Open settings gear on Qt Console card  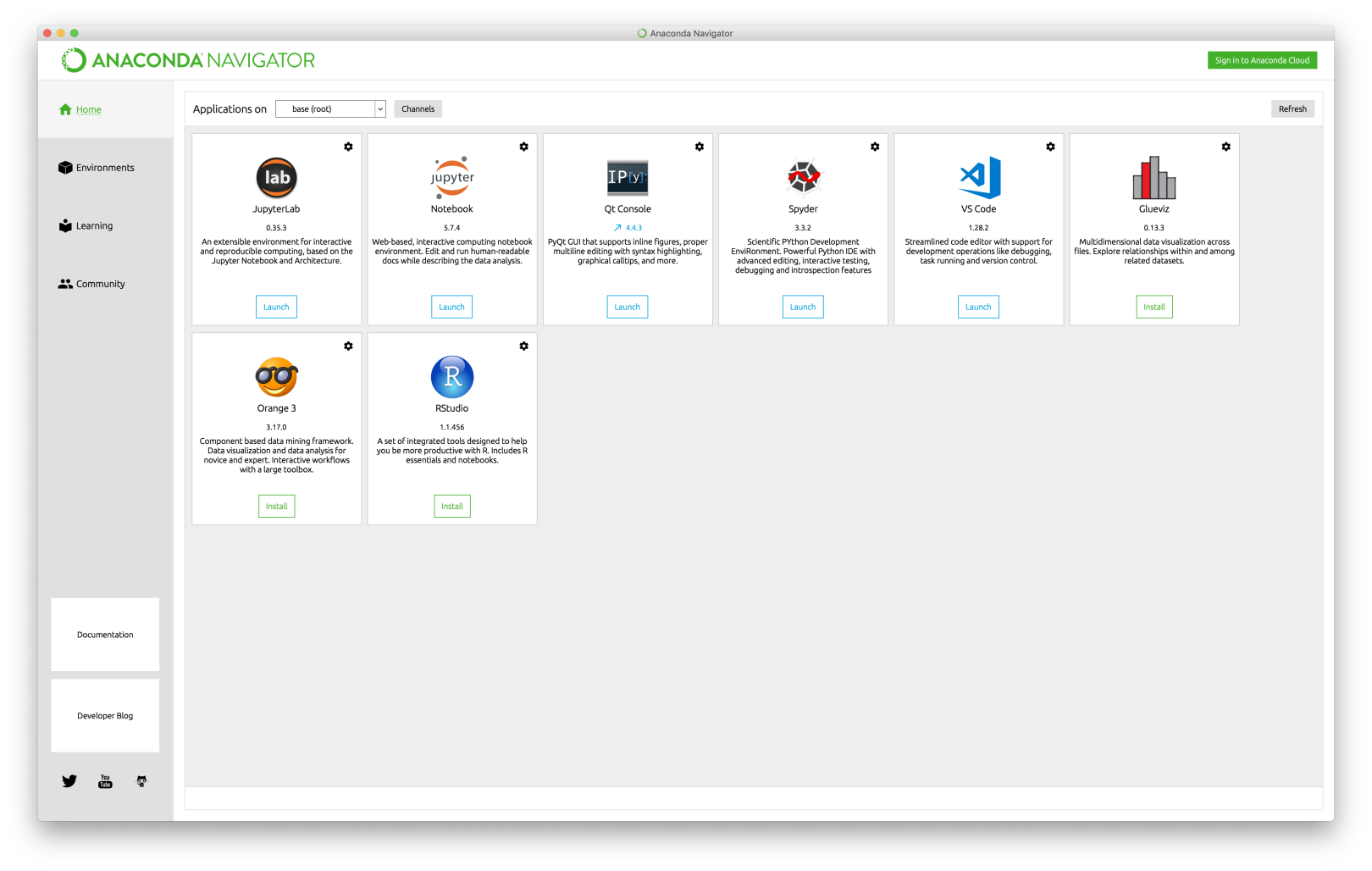(699, 147)
